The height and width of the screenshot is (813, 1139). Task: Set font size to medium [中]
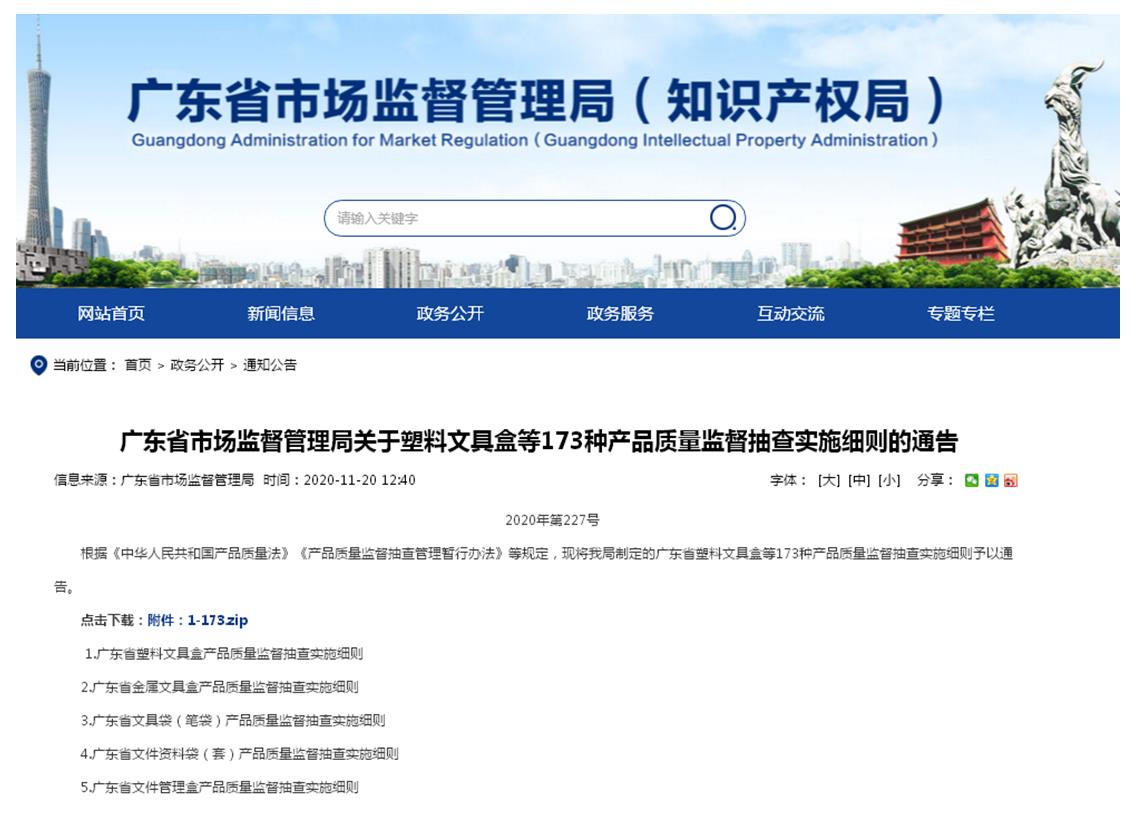coord(859,480)
